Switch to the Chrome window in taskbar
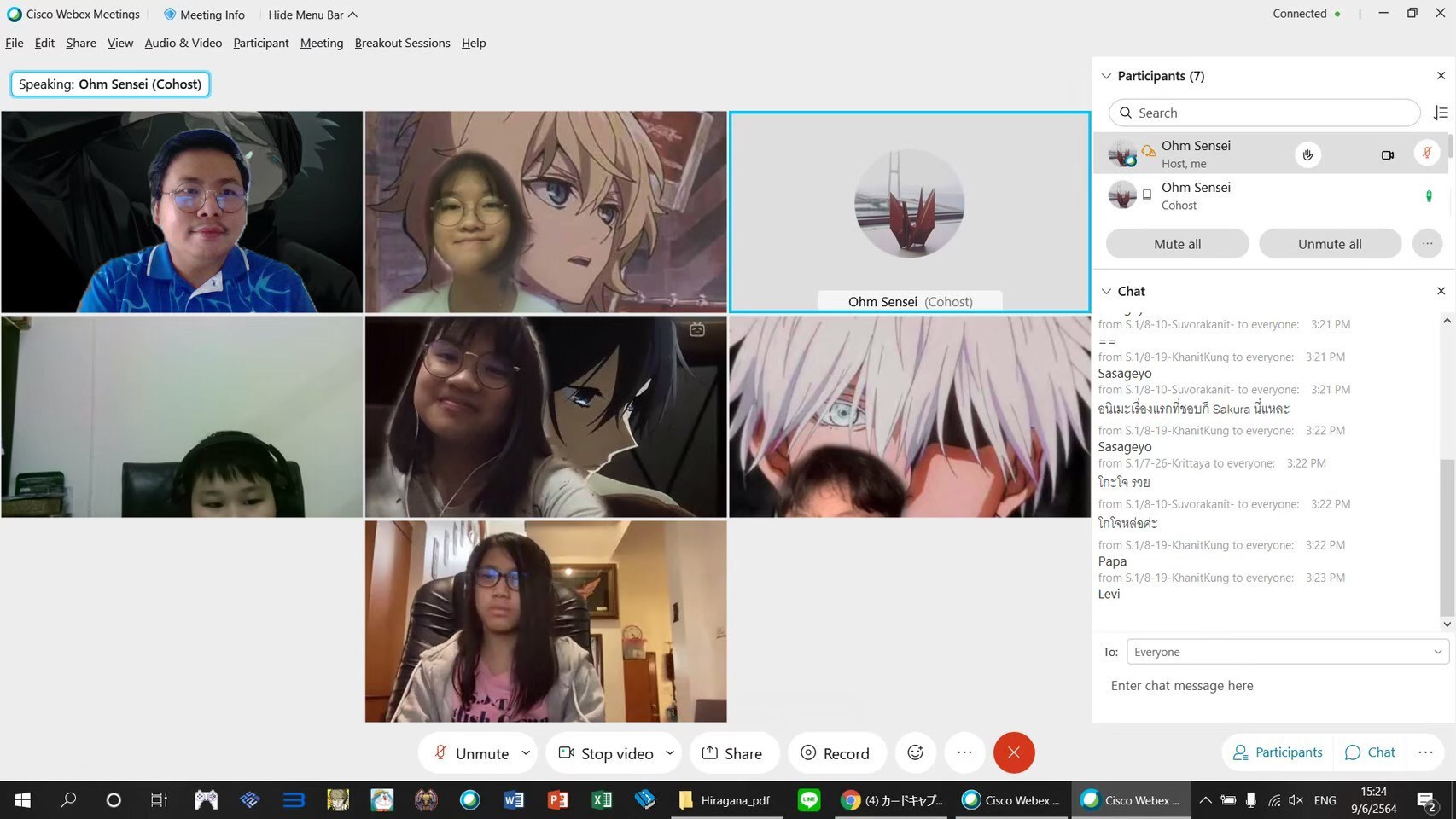 892,800
